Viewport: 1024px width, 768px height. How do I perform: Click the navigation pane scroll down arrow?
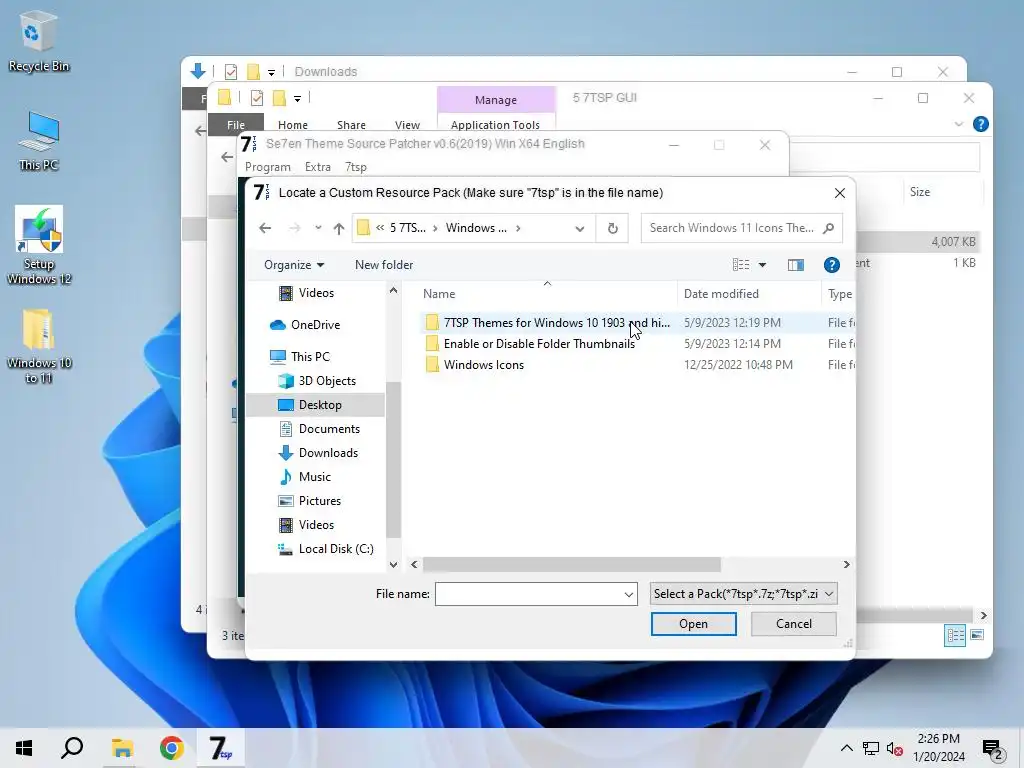coord(393,564)
